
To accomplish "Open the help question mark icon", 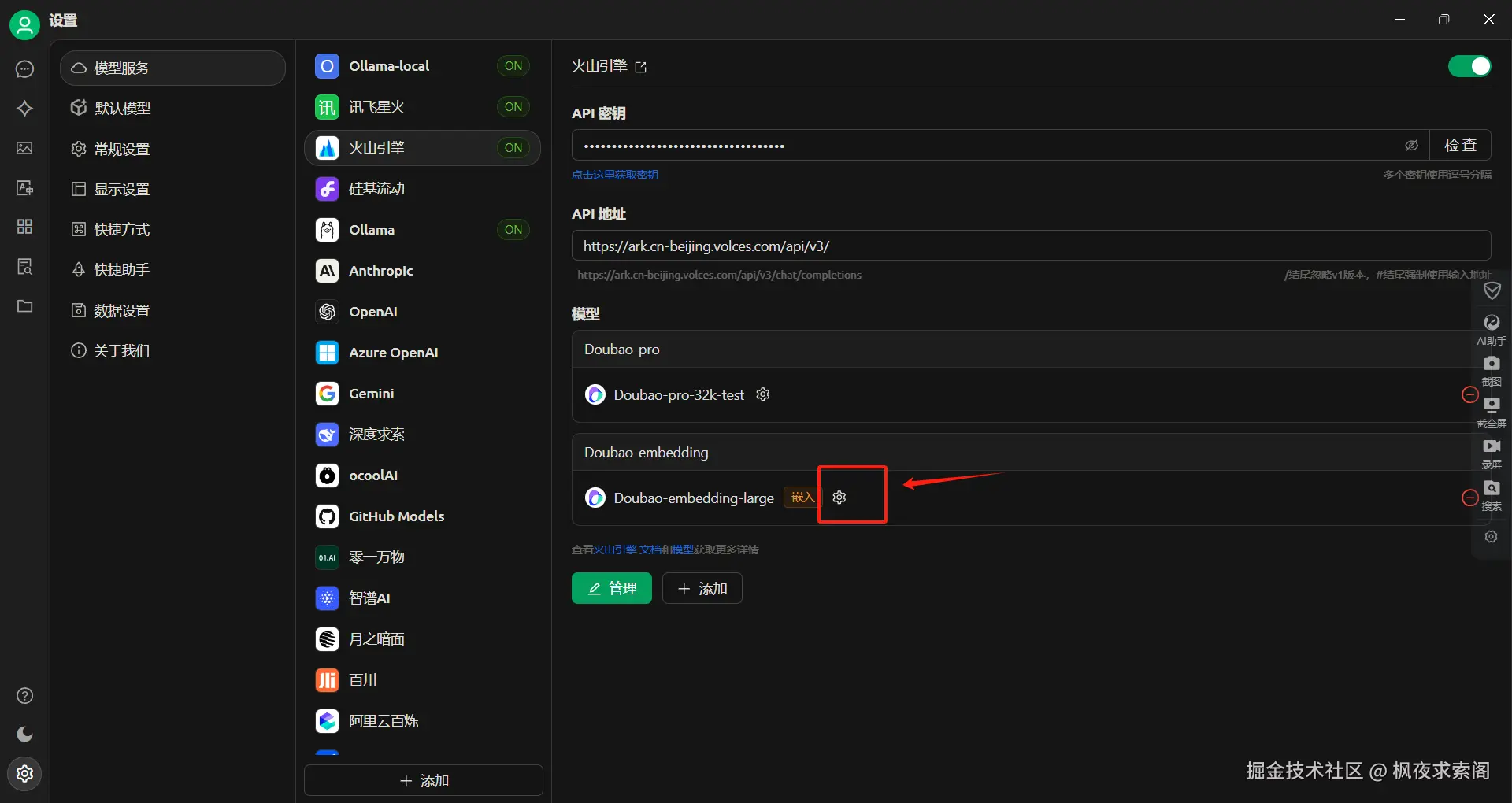I will point(24,696).
